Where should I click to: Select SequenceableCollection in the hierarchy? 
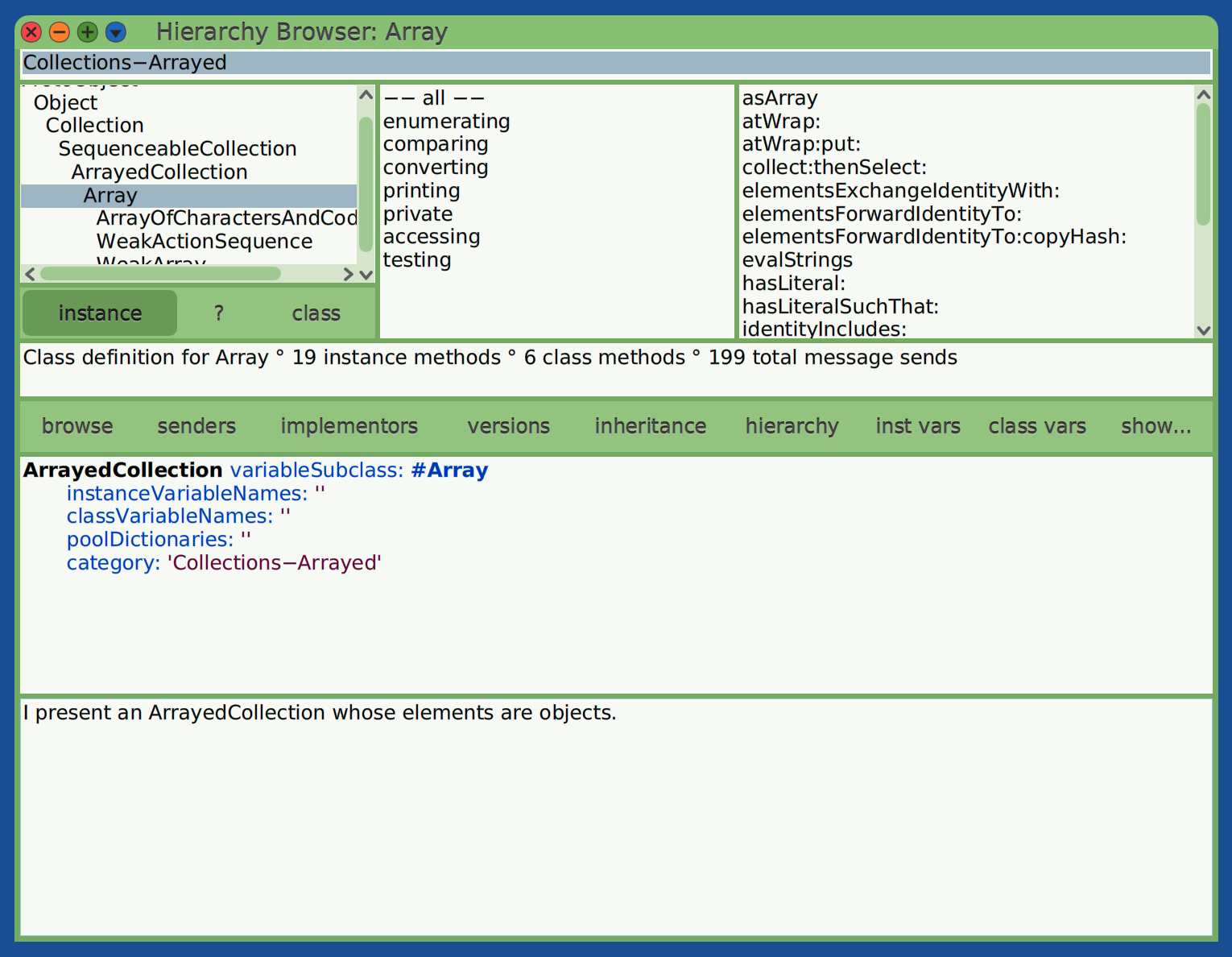tap(177, 148)
